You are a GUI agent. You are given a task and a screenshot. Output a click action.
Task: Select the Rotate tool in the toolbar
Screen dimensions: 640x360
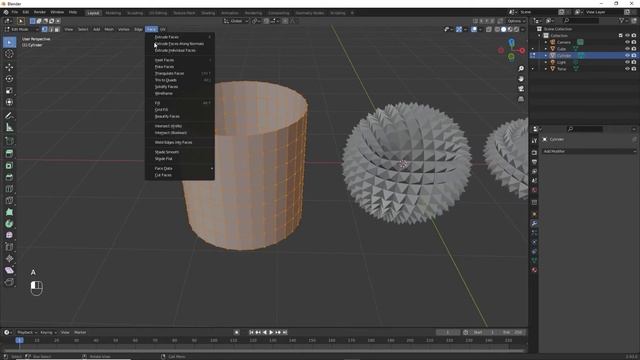click(9, 78)
